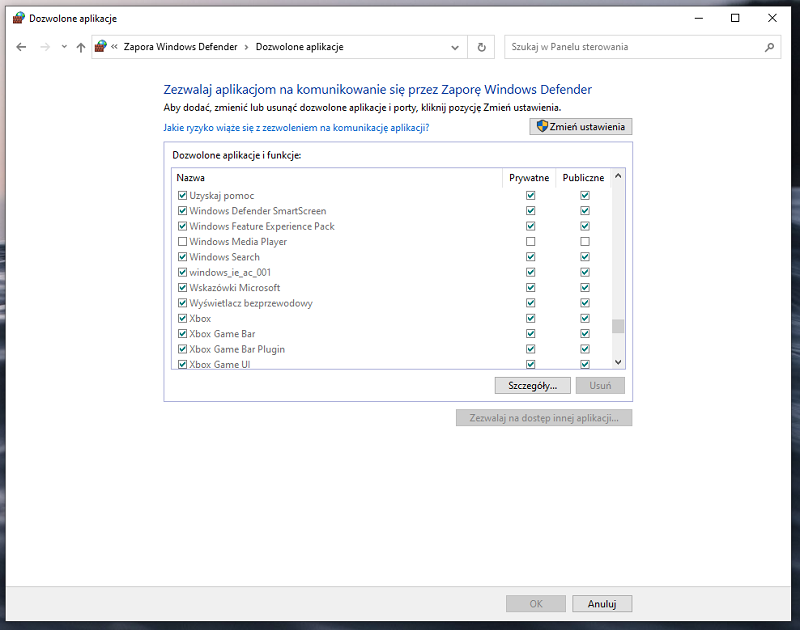
Task: Go back with the left arrow
Action: [x=21, y=47]
